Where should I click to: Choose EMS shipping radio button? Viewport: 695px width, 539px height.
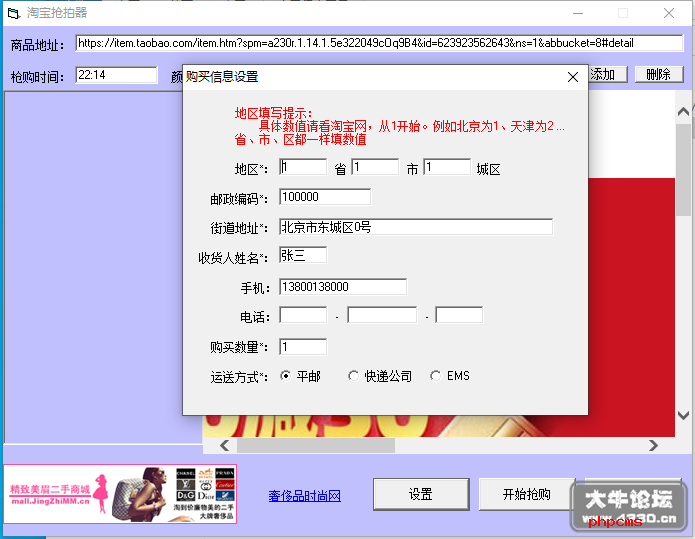coord(435,376)
